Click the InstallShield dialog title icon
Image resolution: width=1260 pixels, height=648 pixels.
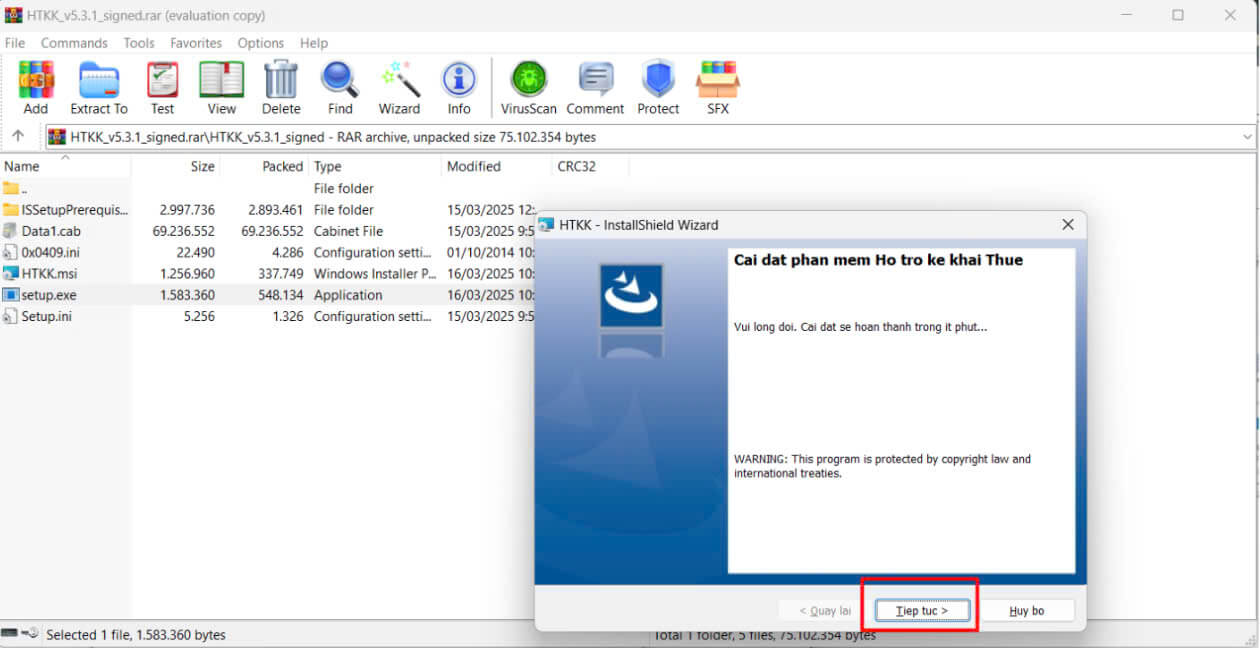[547, 225]
